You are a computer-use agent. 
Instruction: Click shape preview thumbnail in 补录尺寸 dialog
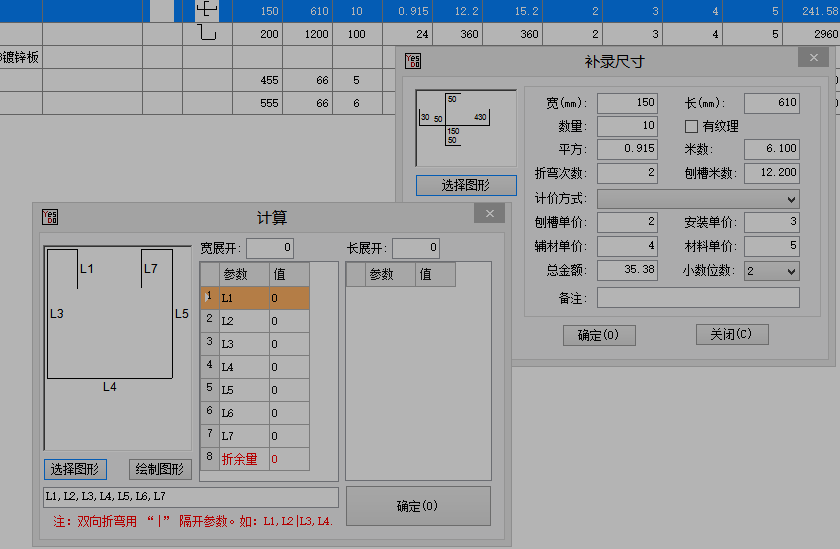point(466,128)
